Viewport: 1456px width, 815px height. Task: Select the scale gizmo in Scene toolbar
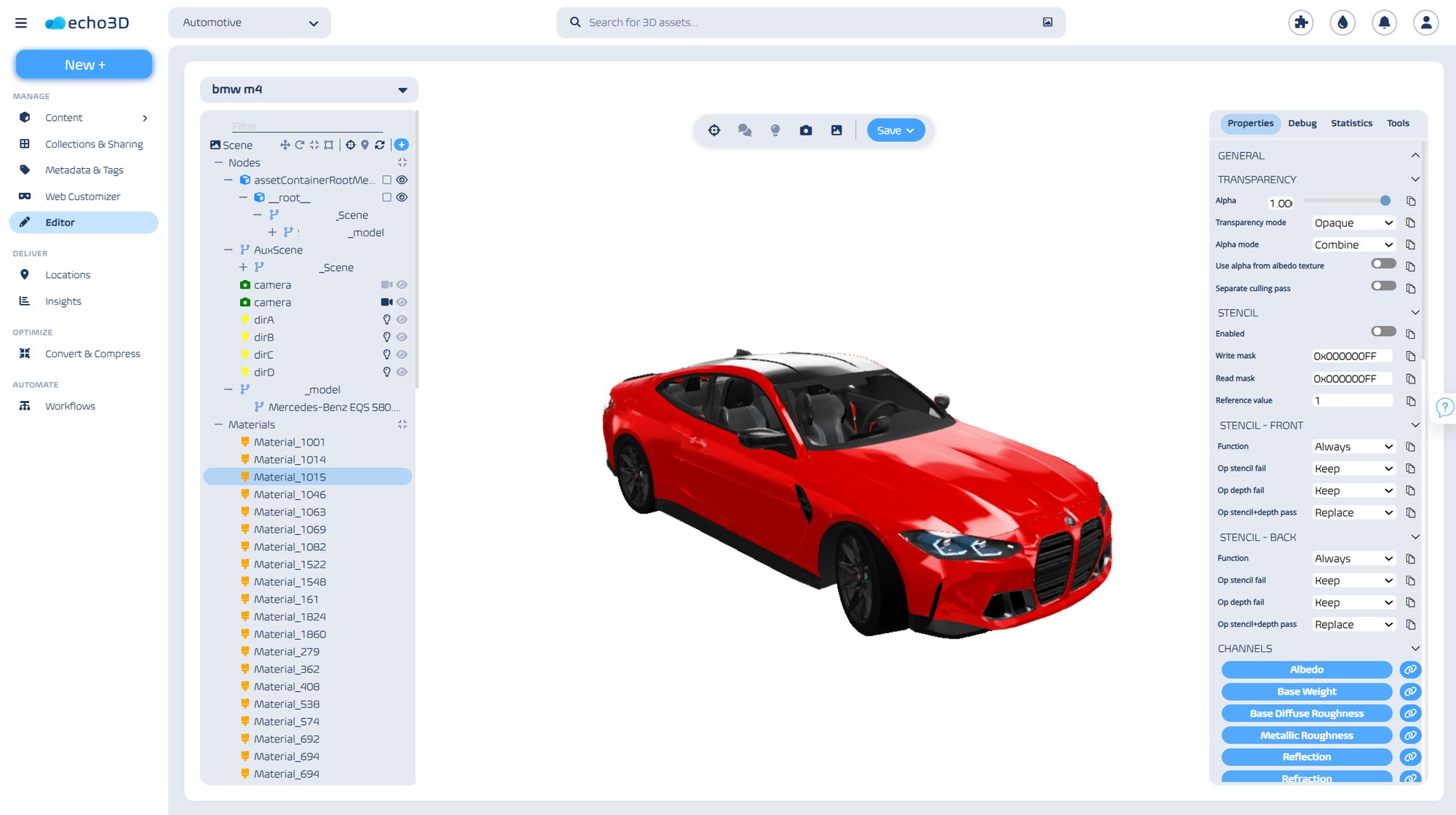click(314, 145)
